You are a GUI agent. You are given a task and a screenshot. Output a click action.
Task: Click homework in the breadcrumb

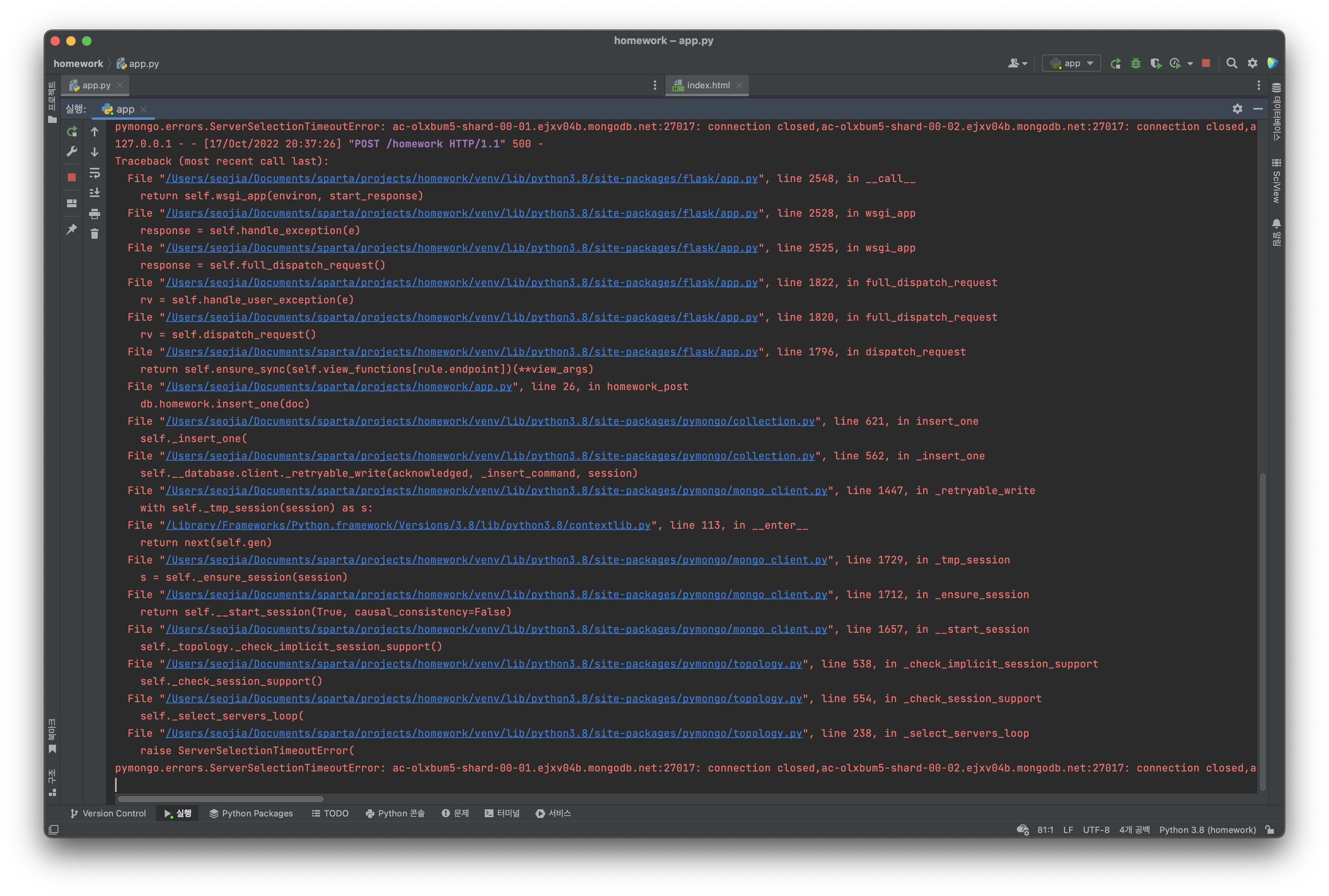click(x=78, y=63)
